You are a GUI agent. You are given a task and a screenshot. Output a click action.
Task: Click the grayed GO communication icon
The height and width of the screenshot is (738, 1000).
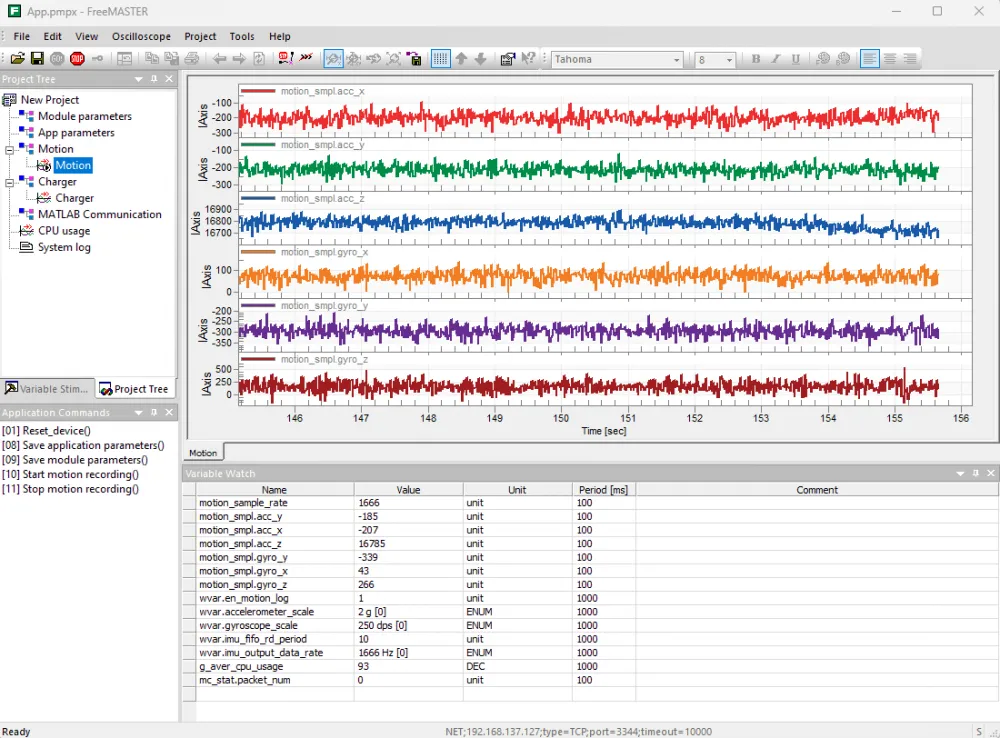57,59
